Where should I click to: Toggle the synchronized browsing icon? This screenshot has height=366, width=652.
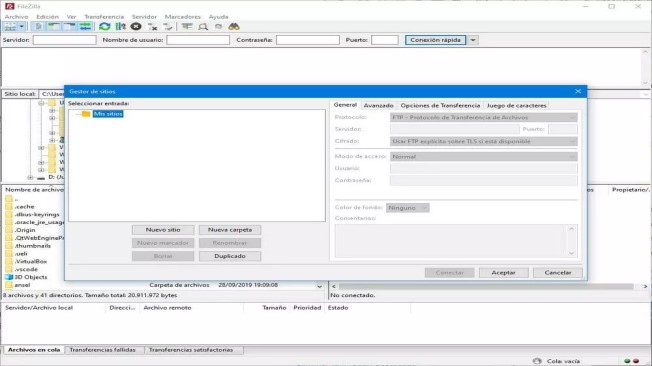coord(218,27)
